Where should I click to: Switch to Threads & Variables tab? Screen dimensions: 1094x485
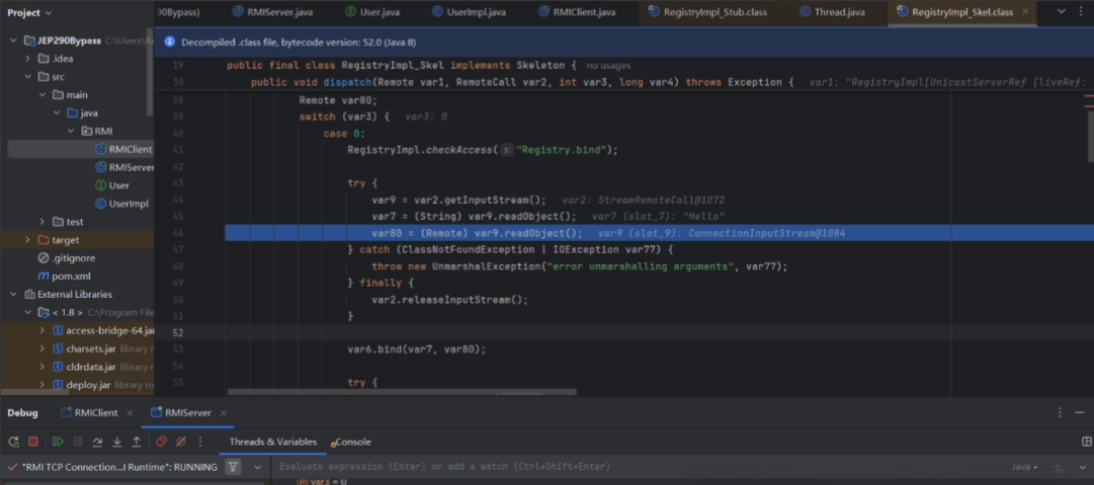coord(273,442)
